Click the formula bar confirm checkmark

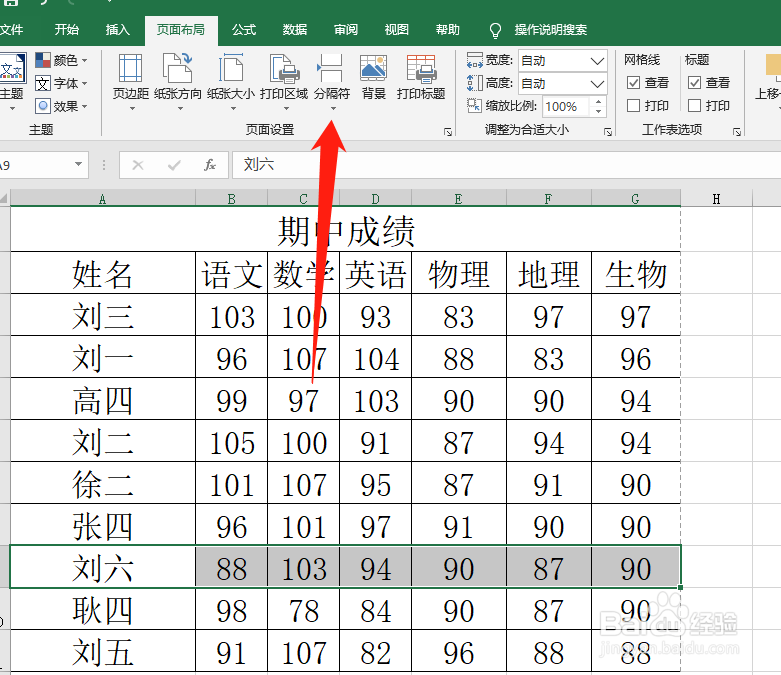174,165
